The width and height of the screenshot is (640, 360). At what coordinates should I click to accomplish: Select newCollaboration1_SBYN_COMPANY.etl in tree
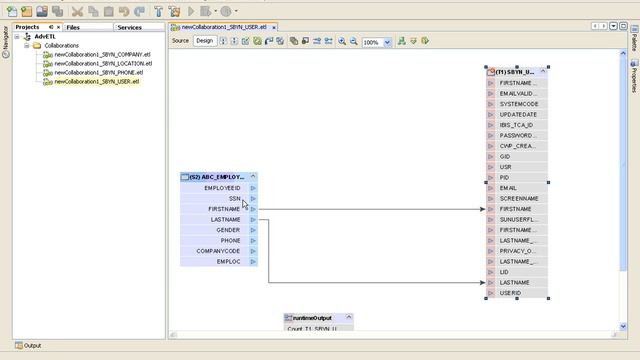point(102,54)
